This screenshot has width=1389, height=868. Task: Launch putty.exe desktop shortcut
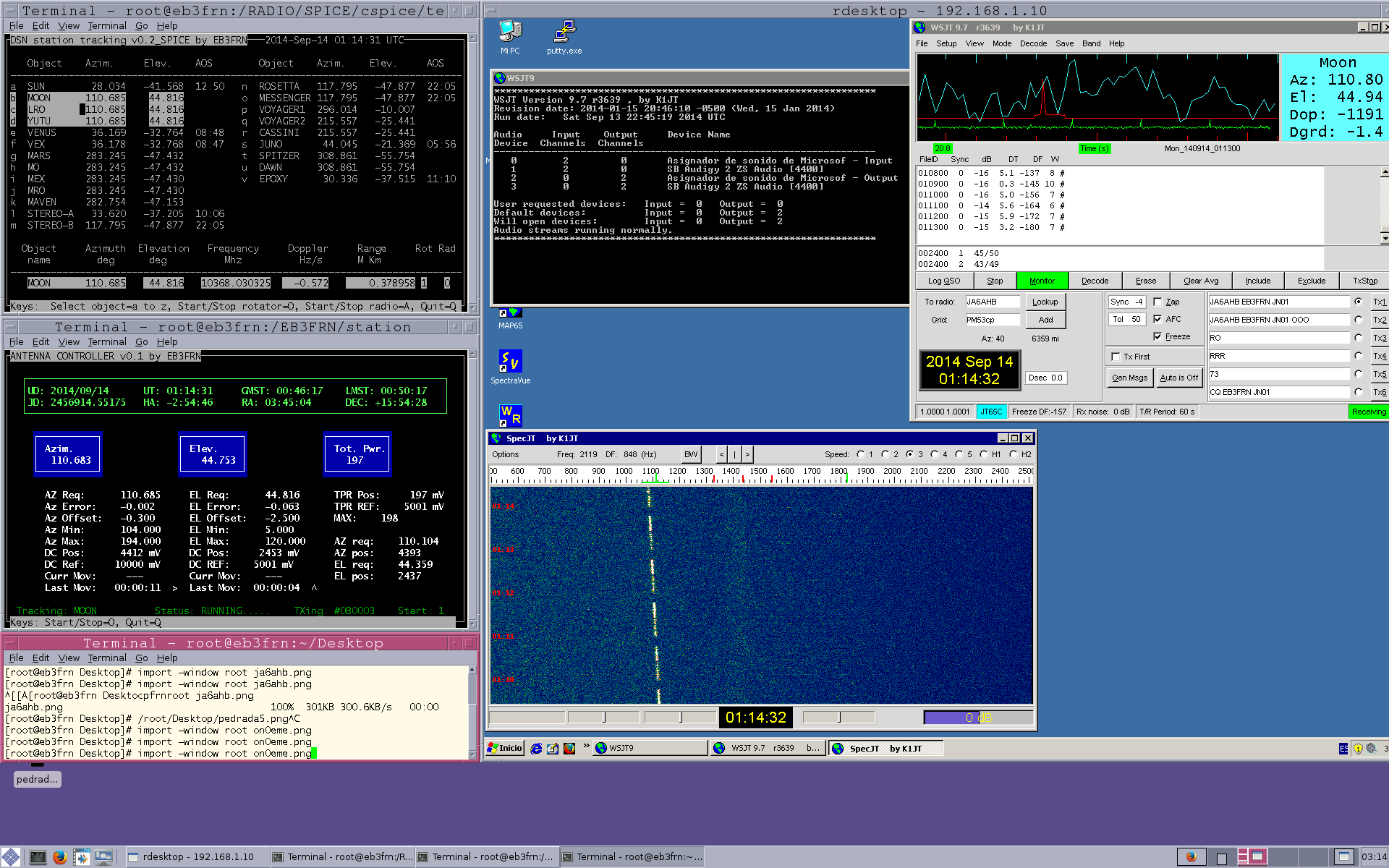pyautogui.click(x=564, y=33)
